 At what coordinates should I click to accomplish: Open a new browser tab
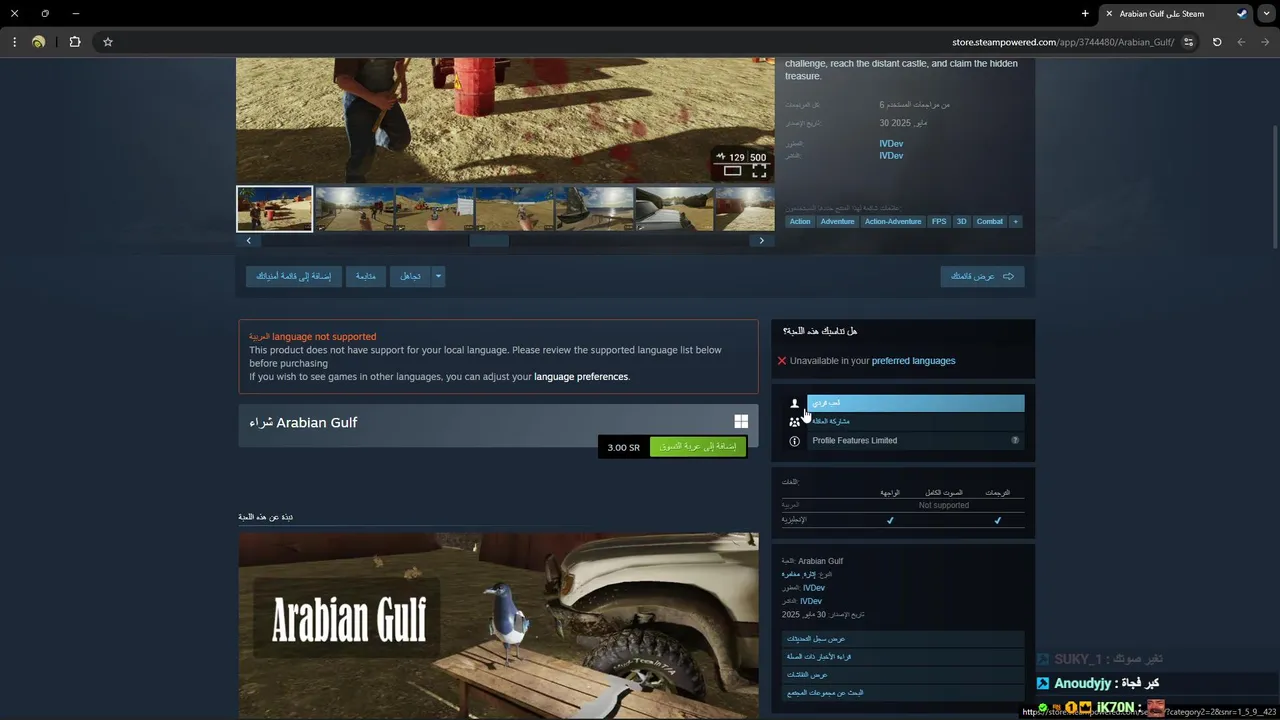point(1085,14)
